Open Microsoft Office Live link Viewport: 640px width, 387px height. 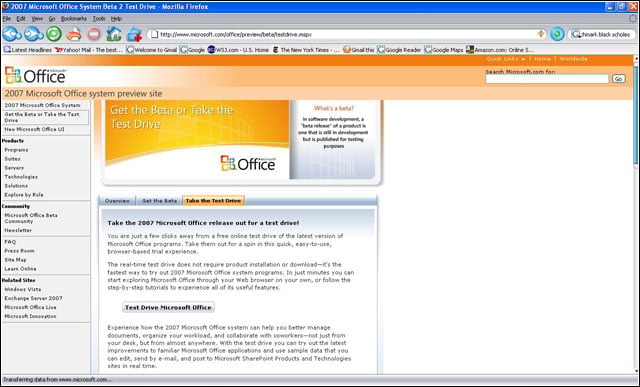tap(30, 307)
